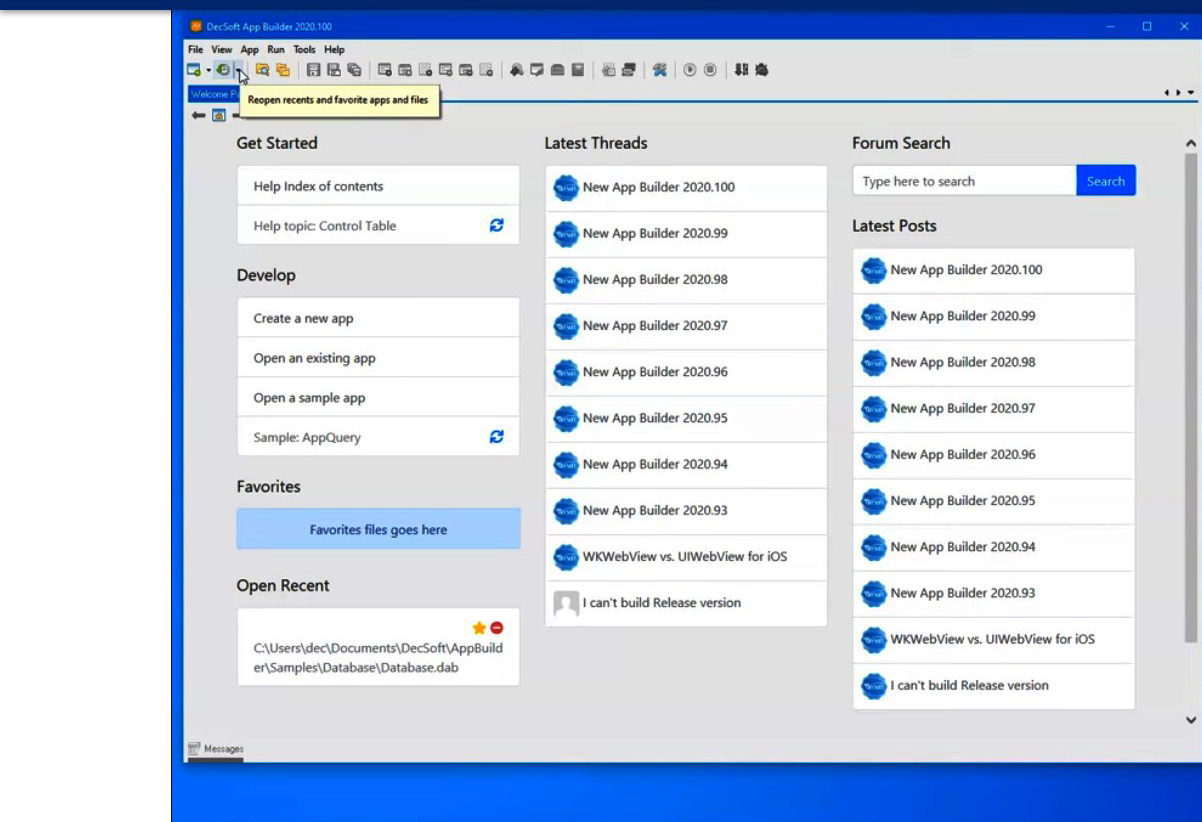1202x822 pixels.
Task: Click the round Play run icon
Action: coord(690,70)
